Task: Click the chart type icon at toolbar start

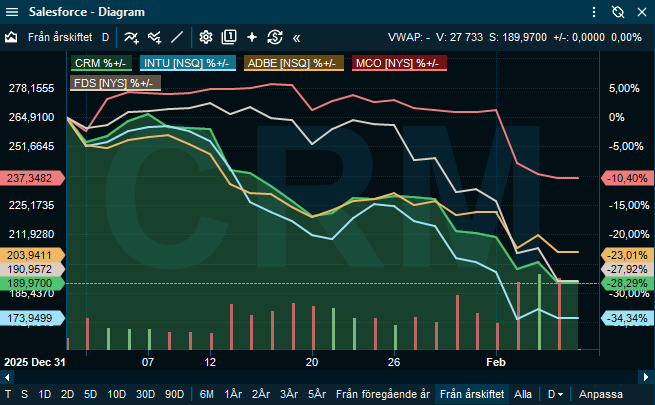Action: [12, 37]
